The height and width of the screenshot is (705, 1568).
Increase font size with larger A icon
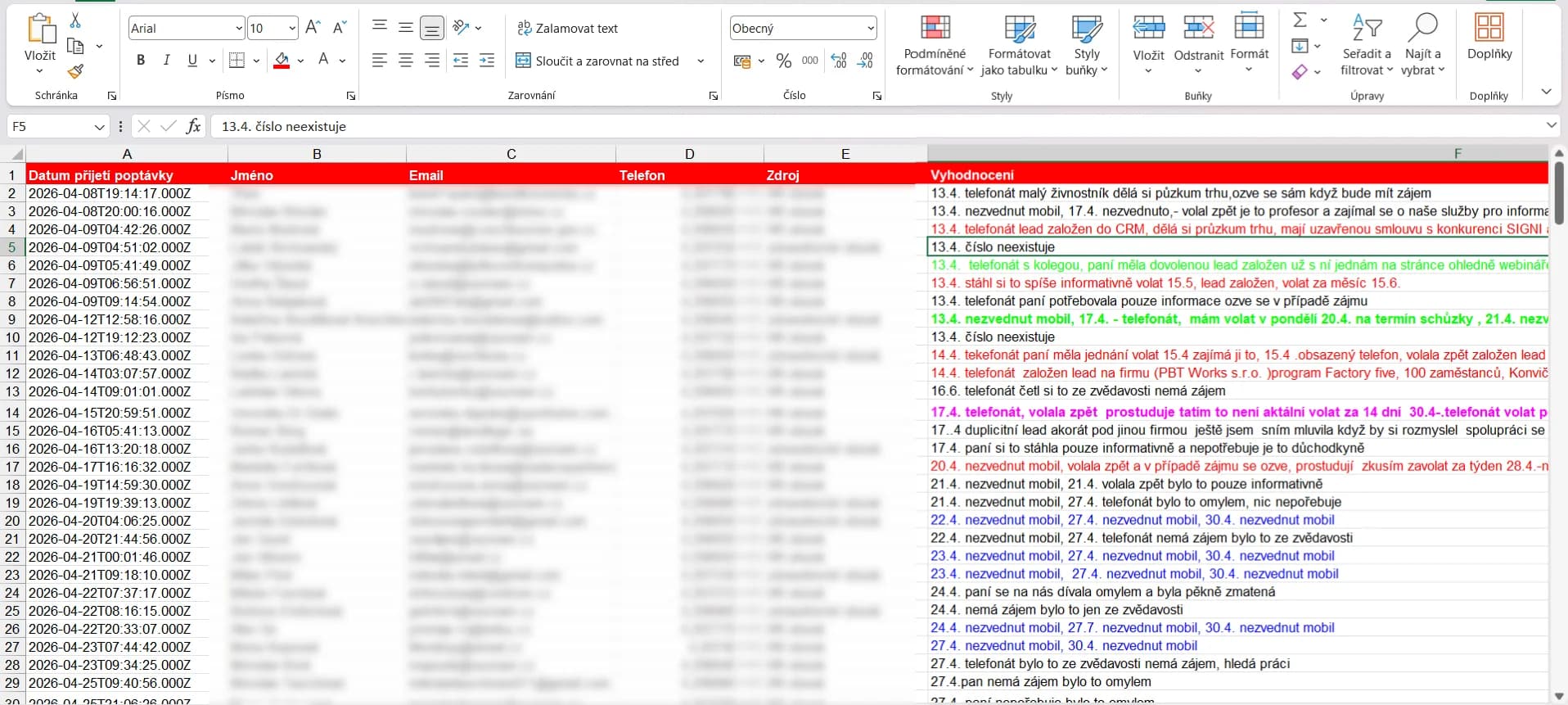click(x=313, y=28)
